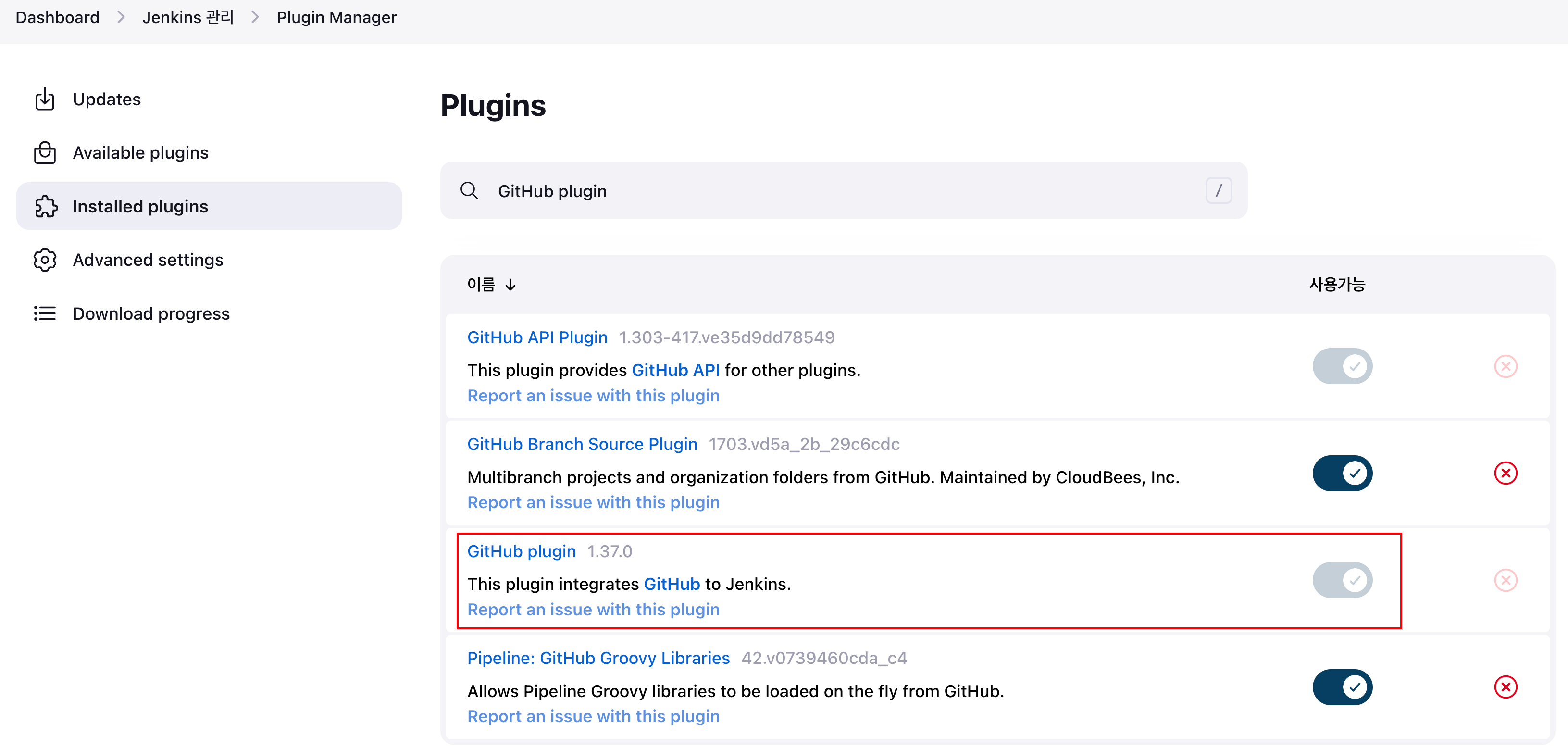Open Advanced settings via gear icon
Image resolution: width=1568 pixels, height=749 pixels.
(x=45, y=260)
